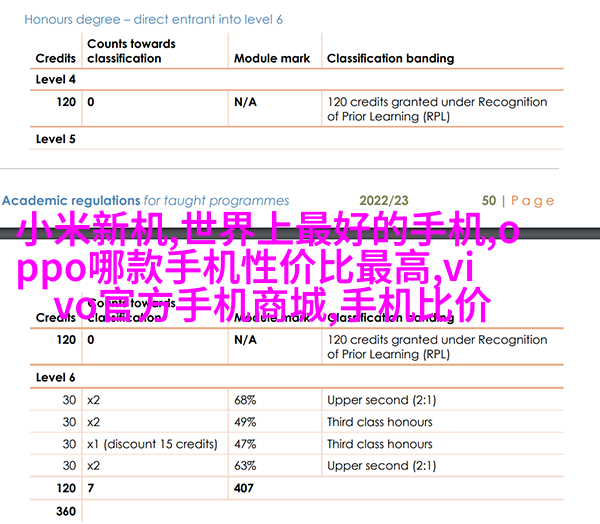Click the '30' credits in the 63% row
This screenshot has width=600, height=524.
click(69, 466)
